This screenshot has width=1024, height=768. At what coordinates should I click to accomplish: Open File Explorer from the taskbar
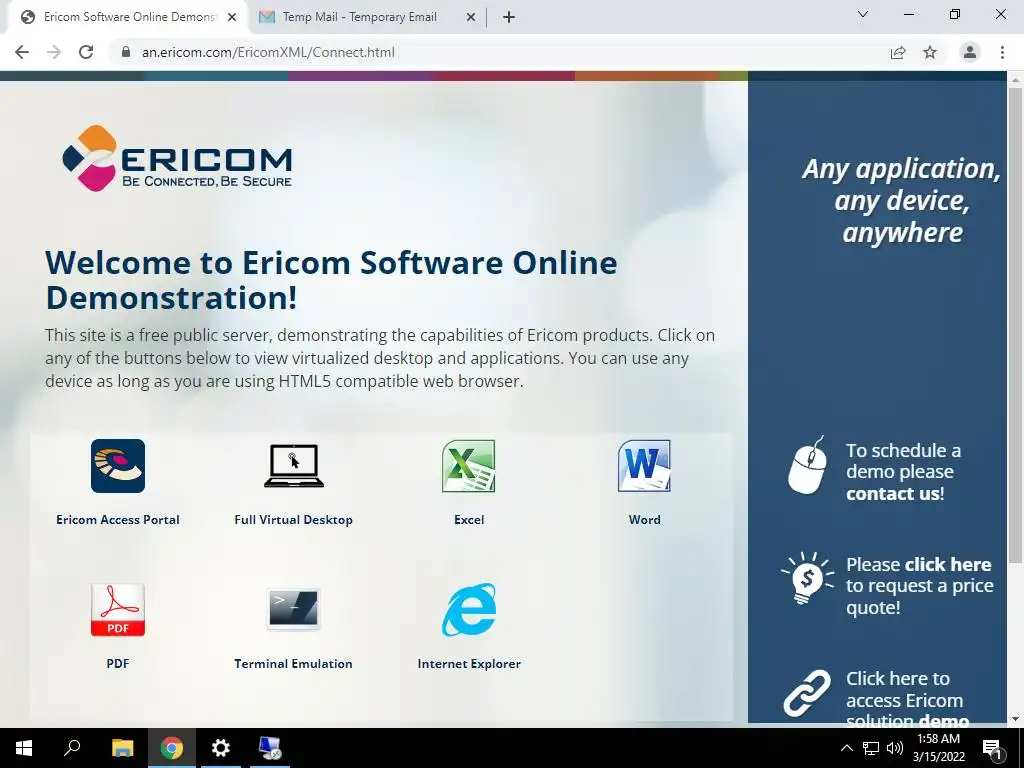click(x=123, y=748)
